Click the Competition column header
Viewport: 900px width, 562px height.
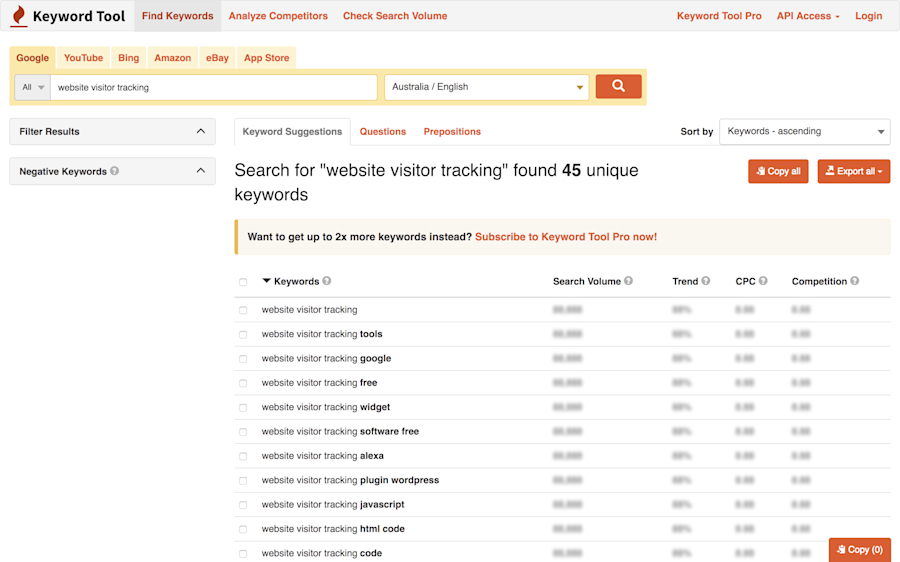tap(819, 281)
